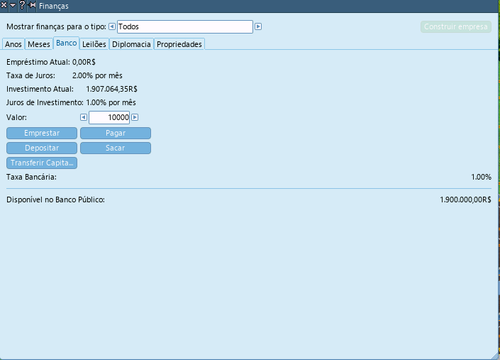Click the window resize grip at bottom corner
Screen dimensions: 500x360
click(494, 355)
